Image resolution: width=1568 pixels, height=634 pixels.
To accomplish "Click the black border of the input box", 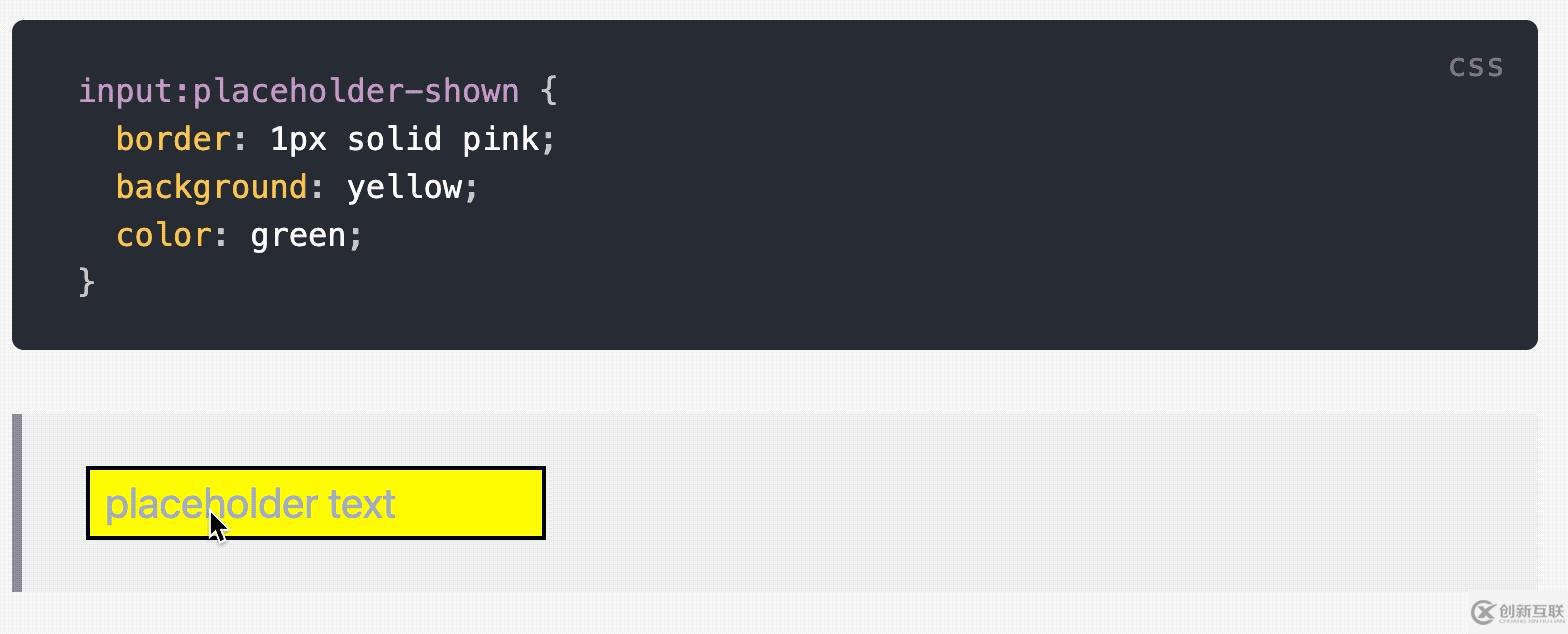I will (316, 468).
